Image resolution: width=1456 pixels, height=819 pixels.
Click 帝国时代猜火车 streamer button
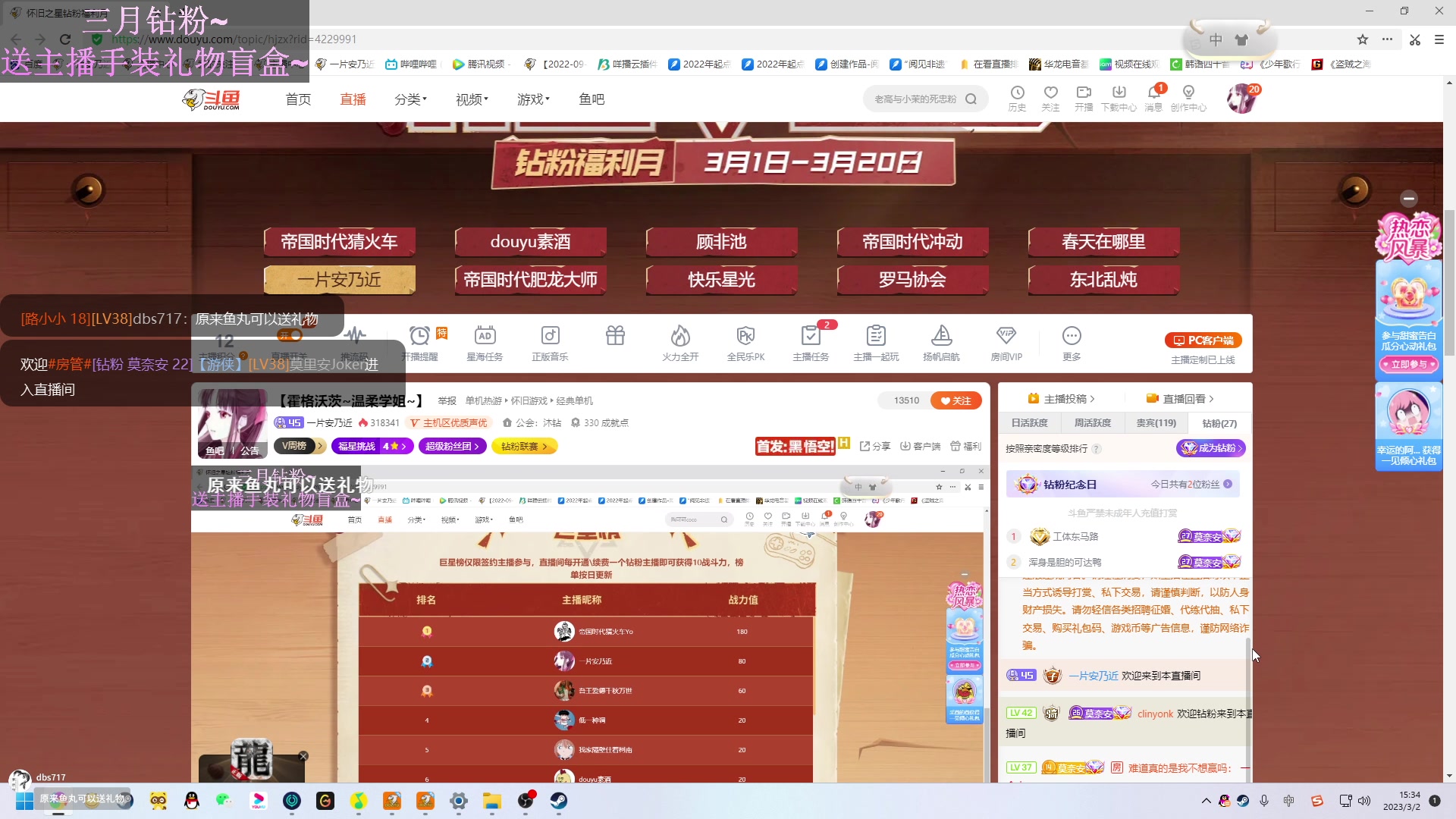coord(339,242)
